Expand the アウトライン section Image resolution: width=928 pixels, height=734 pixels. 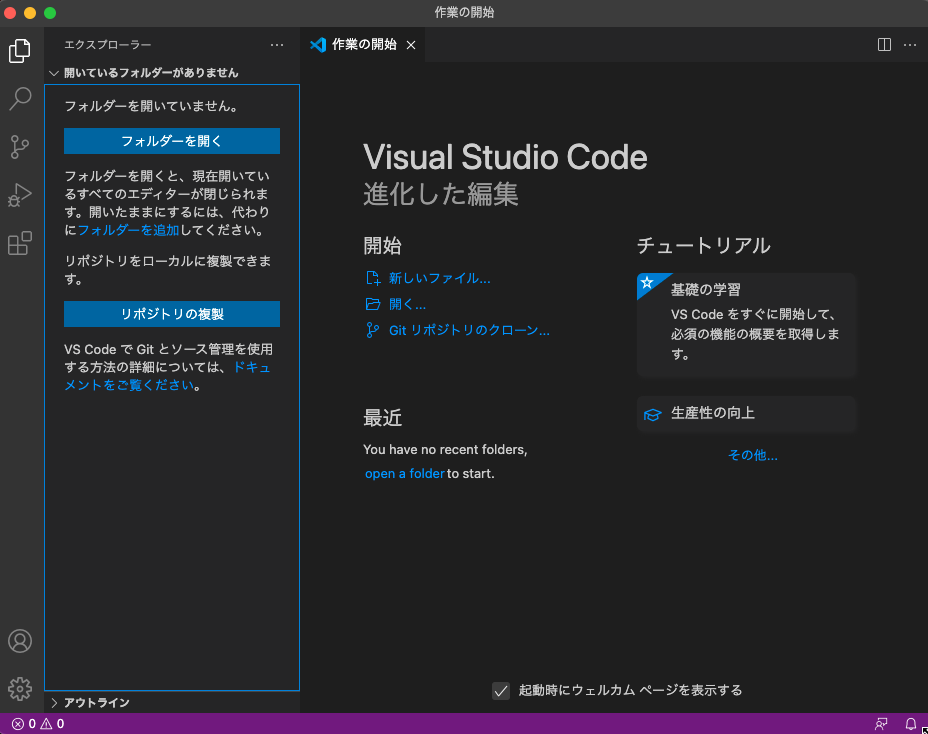(172, 703)
